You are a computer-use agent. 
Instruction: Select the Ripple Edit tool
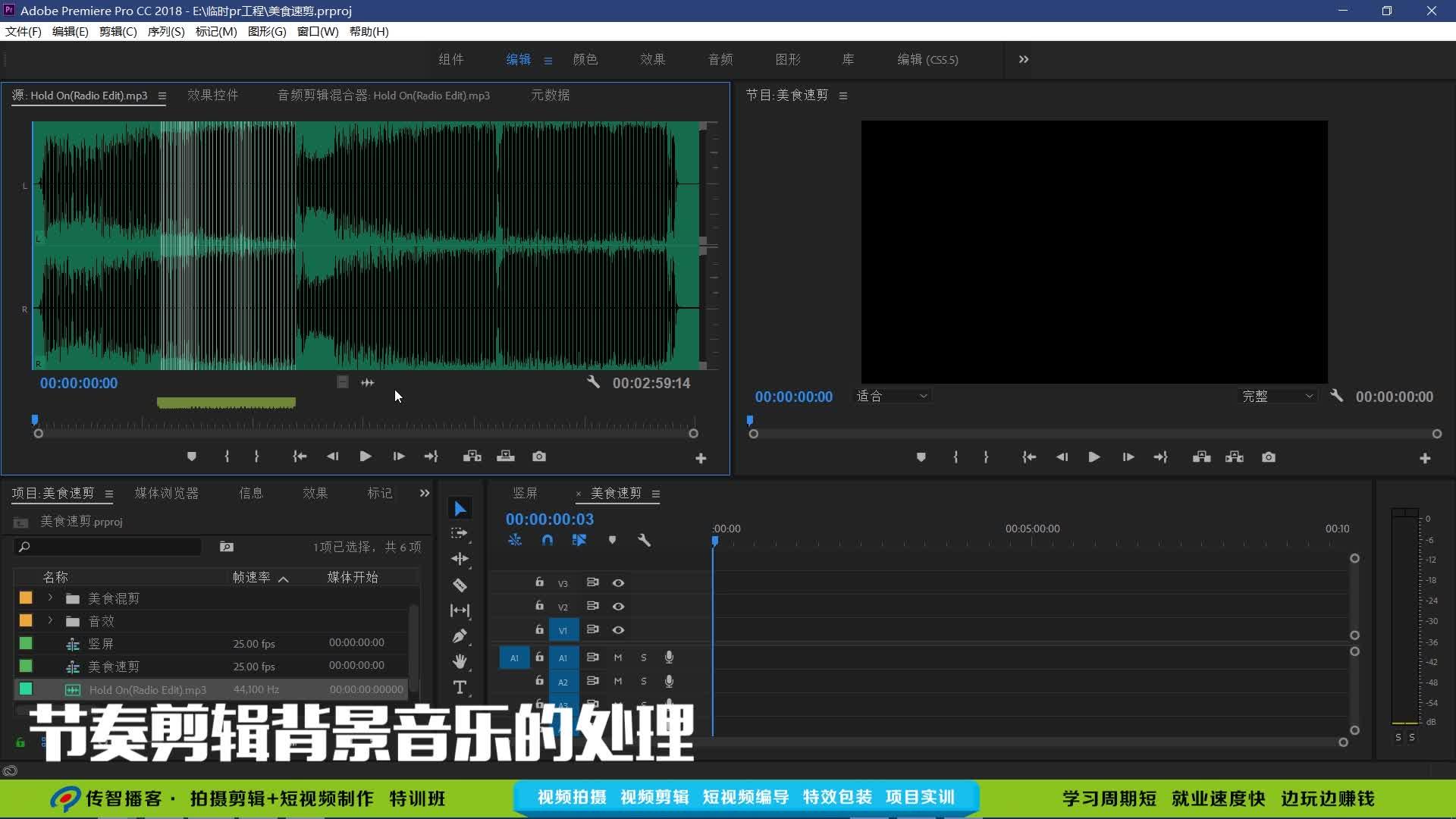point(460,559)
